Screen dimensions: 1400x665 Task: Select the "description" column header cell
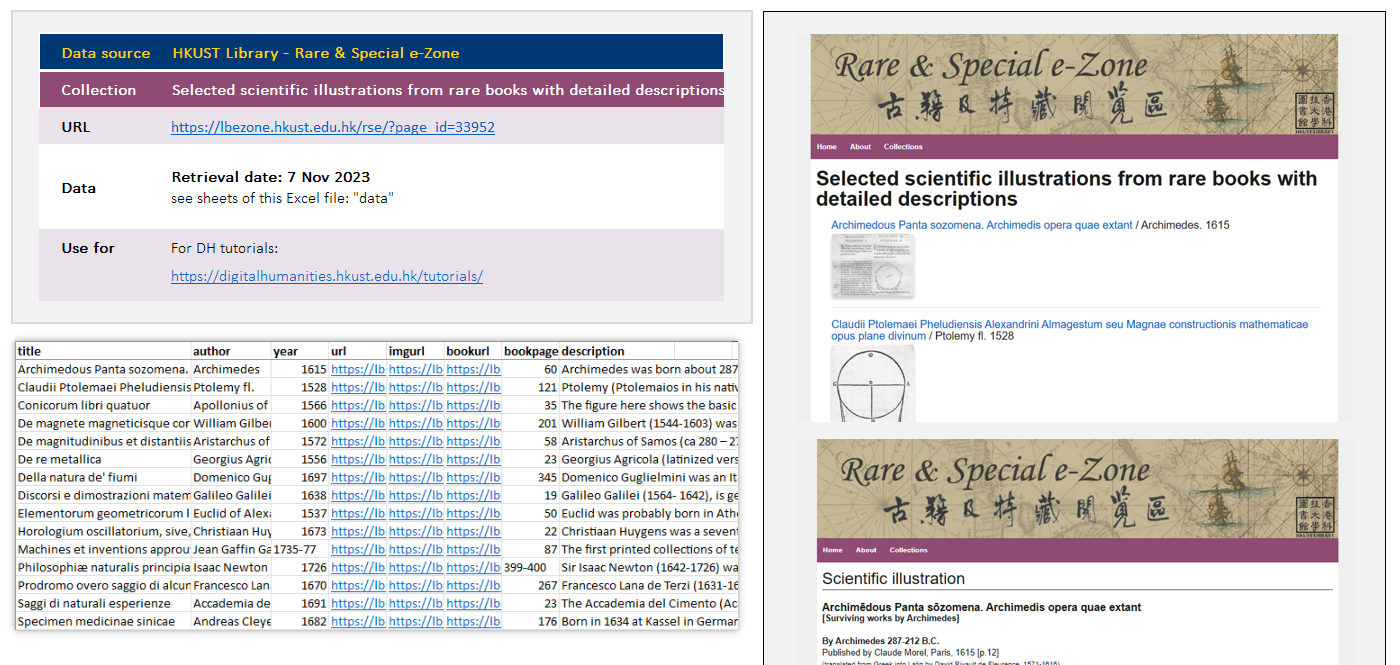617,351
